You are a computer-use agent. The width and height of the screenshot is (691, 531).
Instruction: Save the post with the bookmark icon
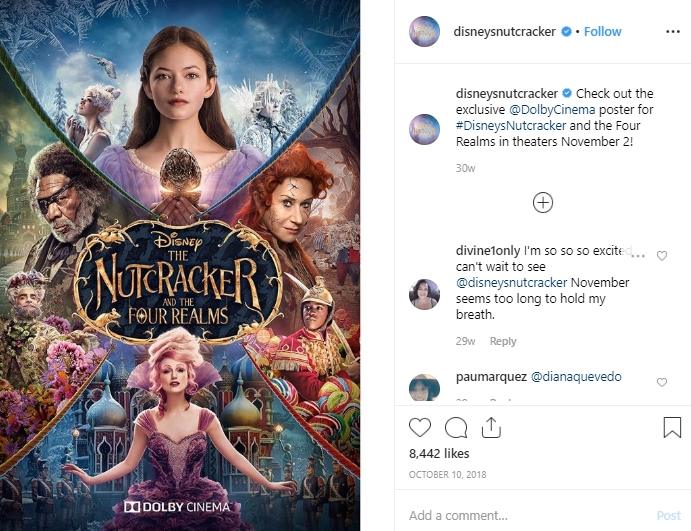pyautogui.click(x=672, y=427)
